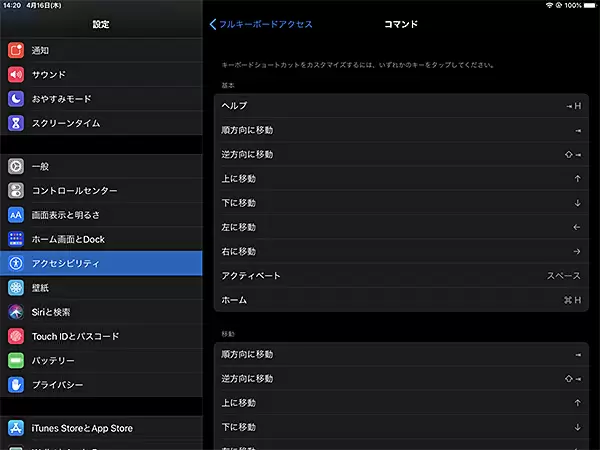Image resolution: width=600 pixels, height=450 pixels.
Task: Customize the 右に移動 shortcut
Action: tap(401, 251)
